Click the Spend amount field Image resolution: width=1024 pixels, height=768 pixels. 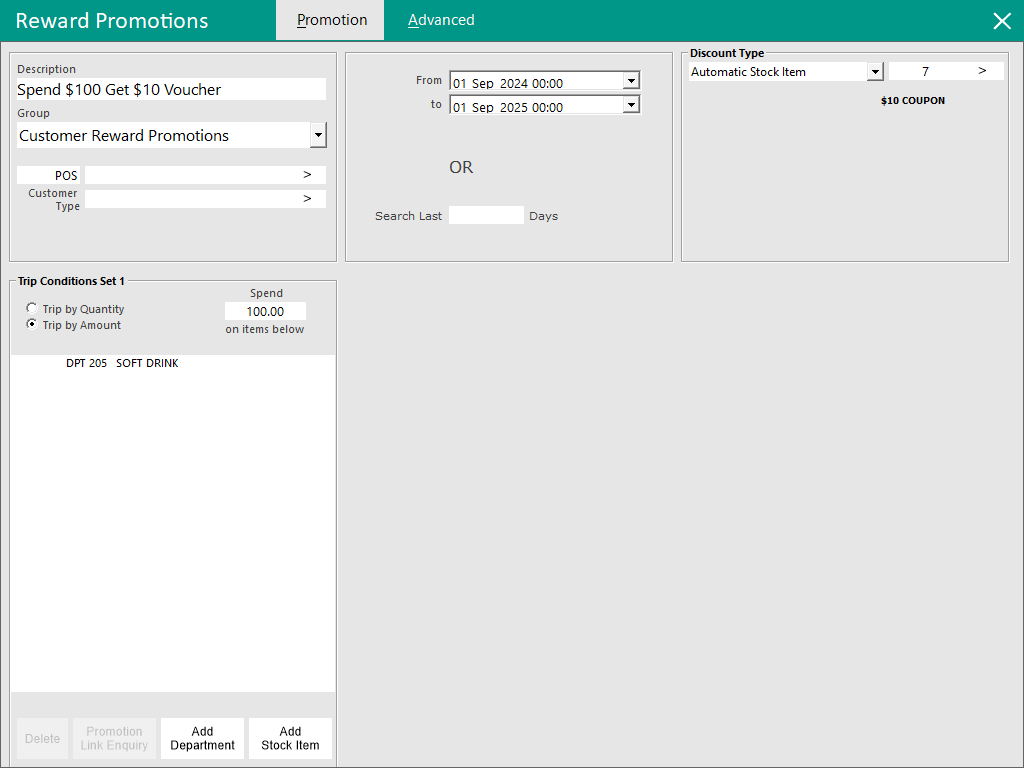pyautogui.click(x=265, y=311)
